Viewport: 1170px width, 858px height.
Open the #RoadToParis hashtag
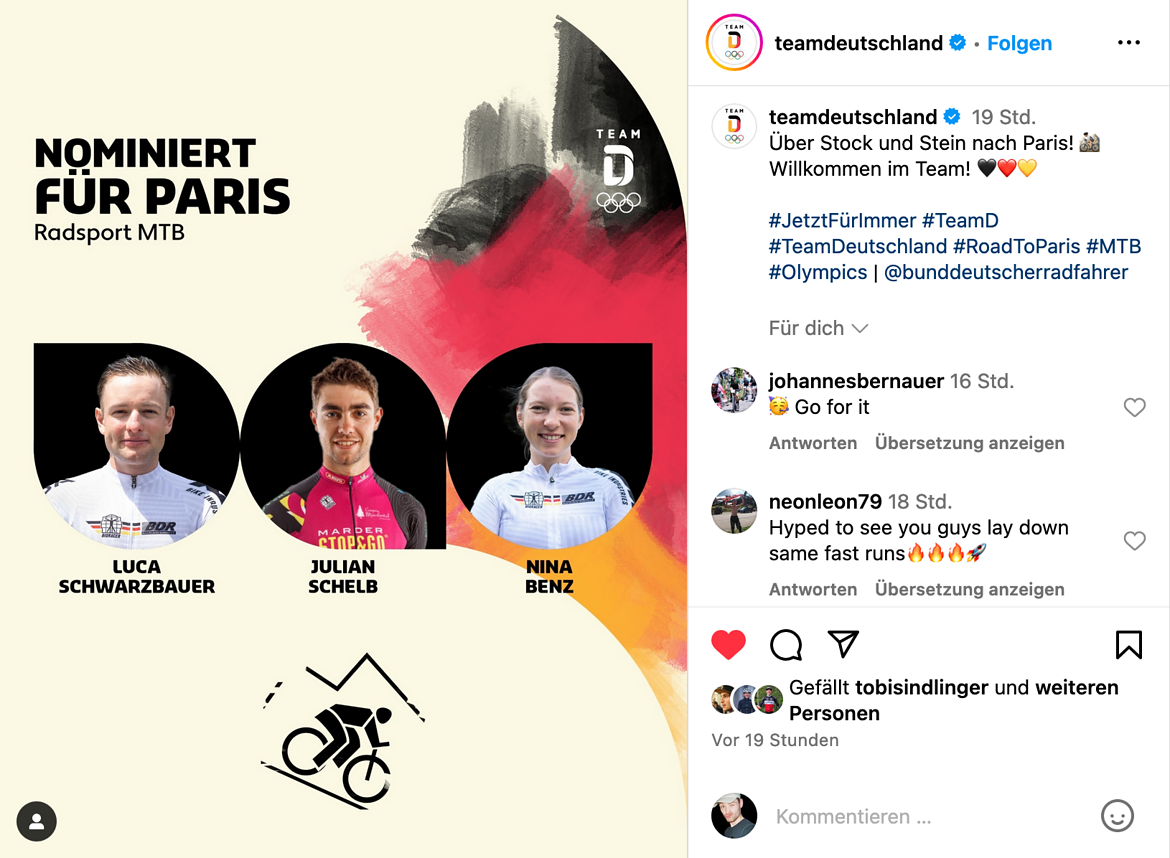point(1016,246)
